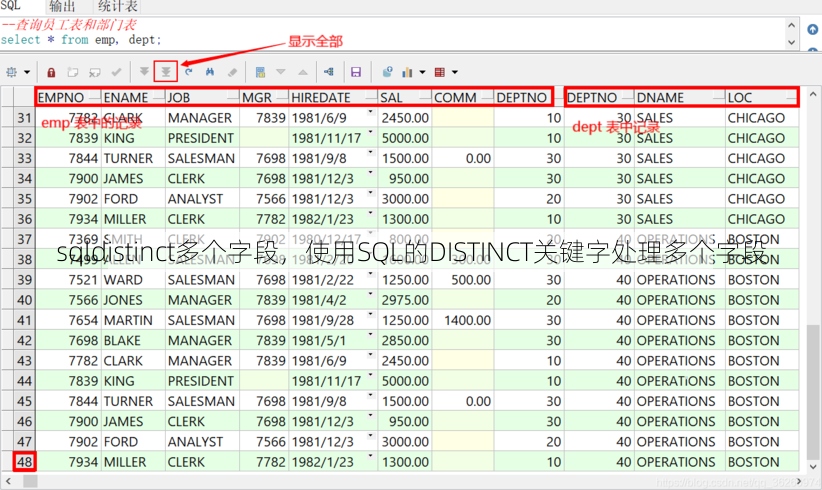Click the result grid vertical scroll down arrow
The image size is (822, 490).
(813, 466)
